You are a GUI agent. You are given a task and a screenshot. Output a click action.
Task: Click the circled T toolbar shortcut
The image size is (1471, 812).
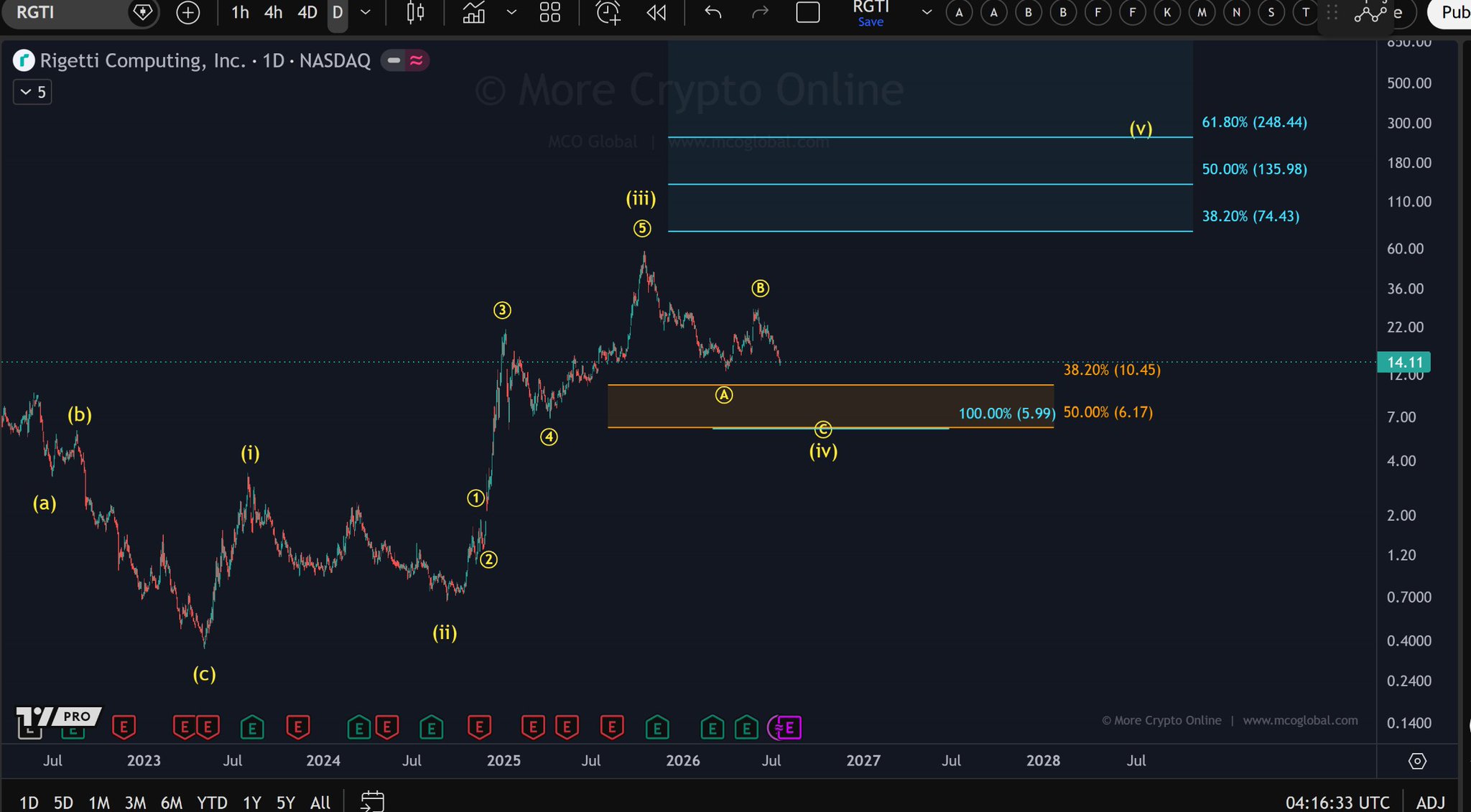pos(1306,12)
